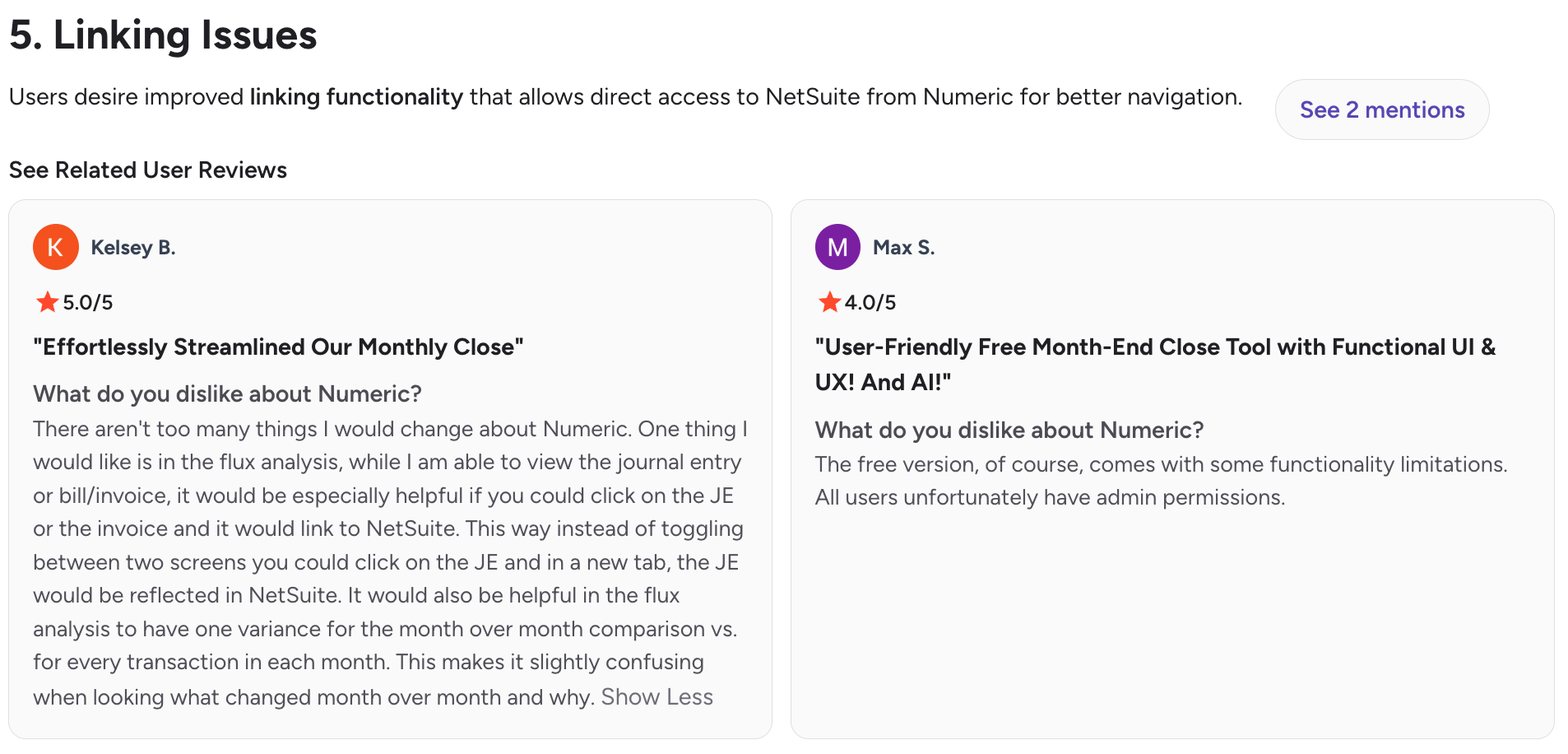Click Max S.'s purple M avatar
The width and height of the screenshot is (1568, 754).
point(837,247)
